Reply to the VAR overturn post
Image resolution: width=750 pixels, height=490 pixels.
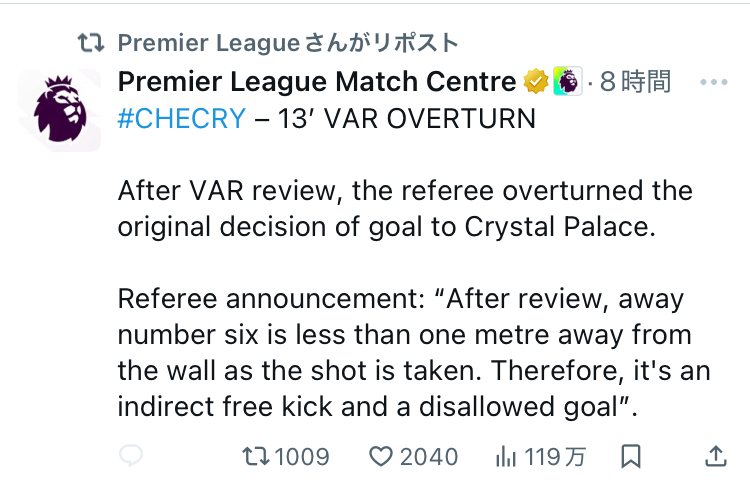point(130,457)
